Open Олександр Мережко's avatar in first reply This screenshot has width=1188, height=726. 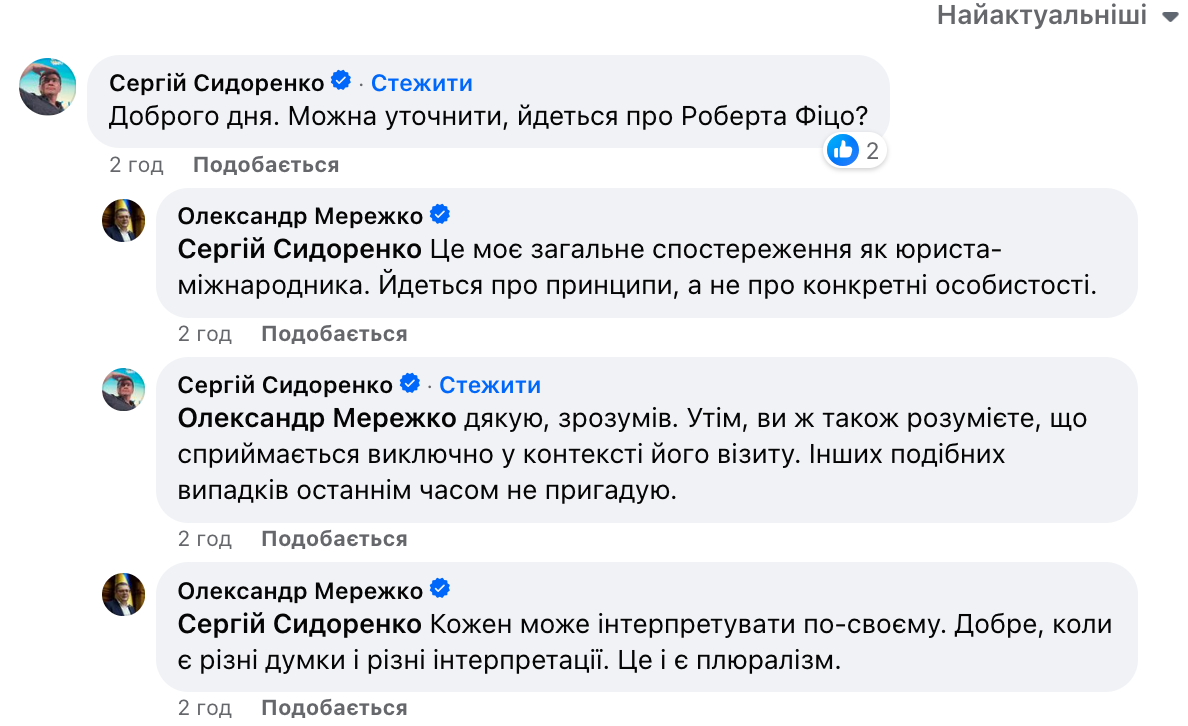tap(124, 220)
